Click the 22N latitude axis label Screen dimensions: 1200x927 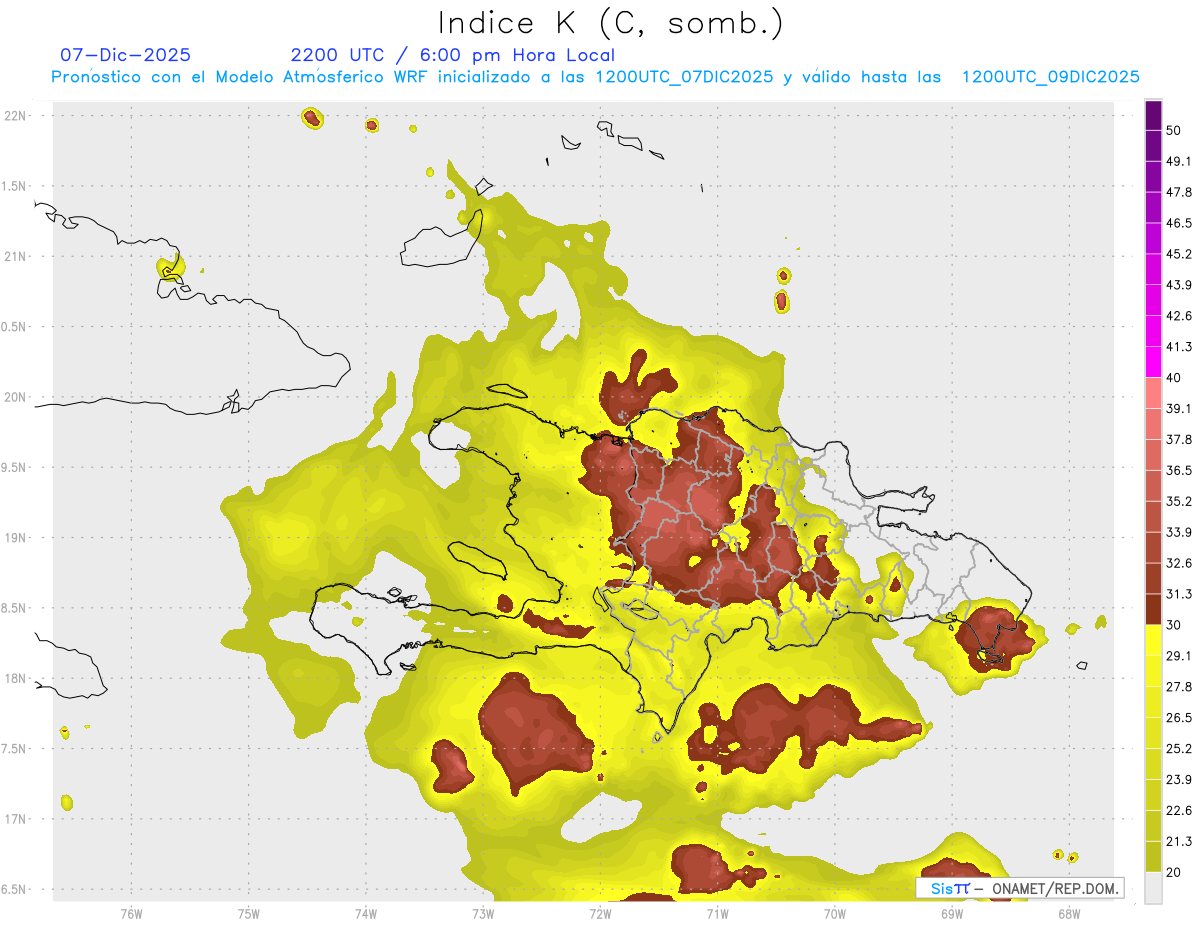[15, 116]
